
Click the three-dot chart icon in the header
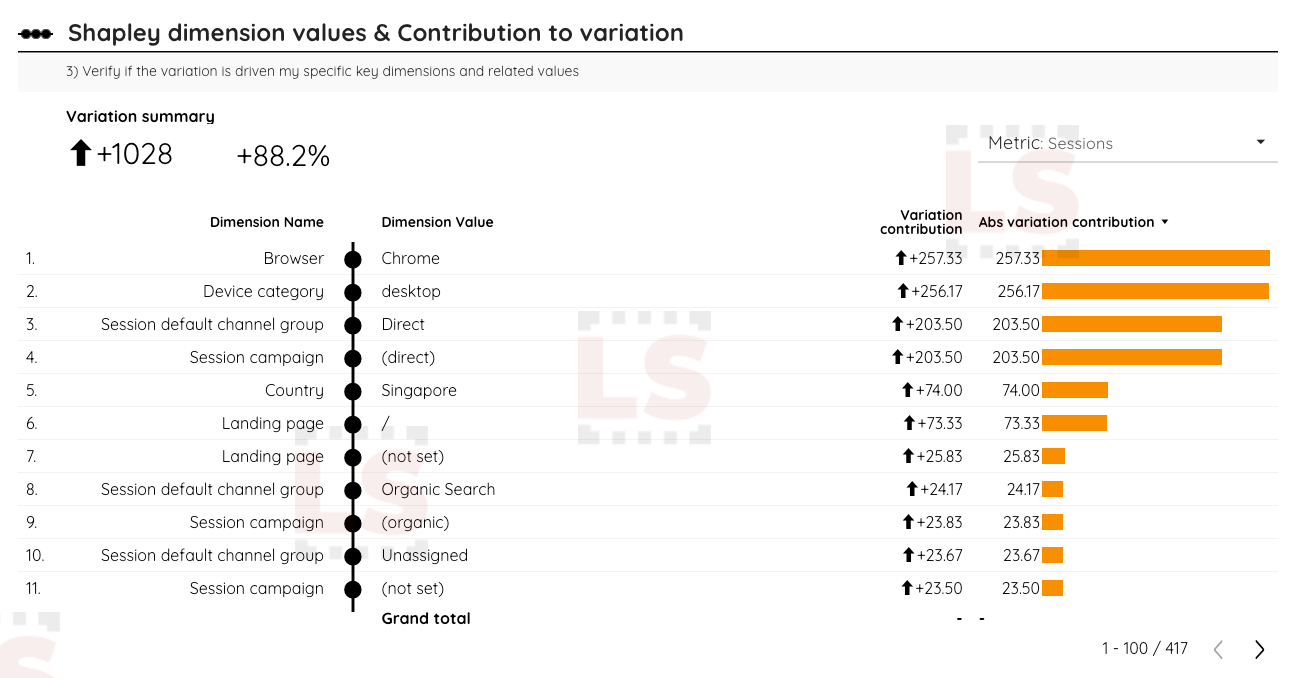point(33,32)
